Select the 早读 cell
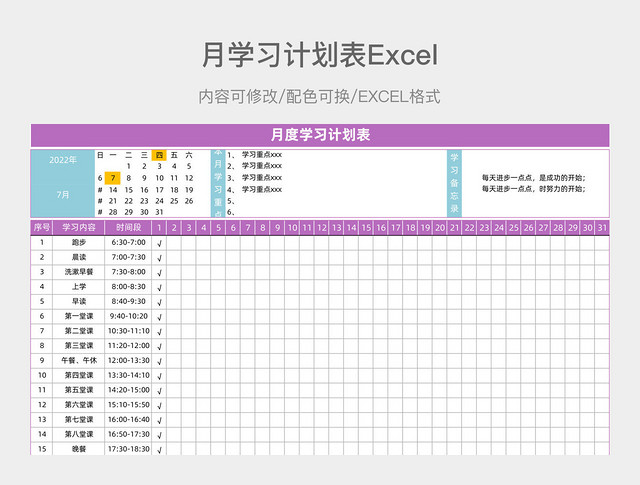Screen dimensions: 640x485 coord(79,301)
